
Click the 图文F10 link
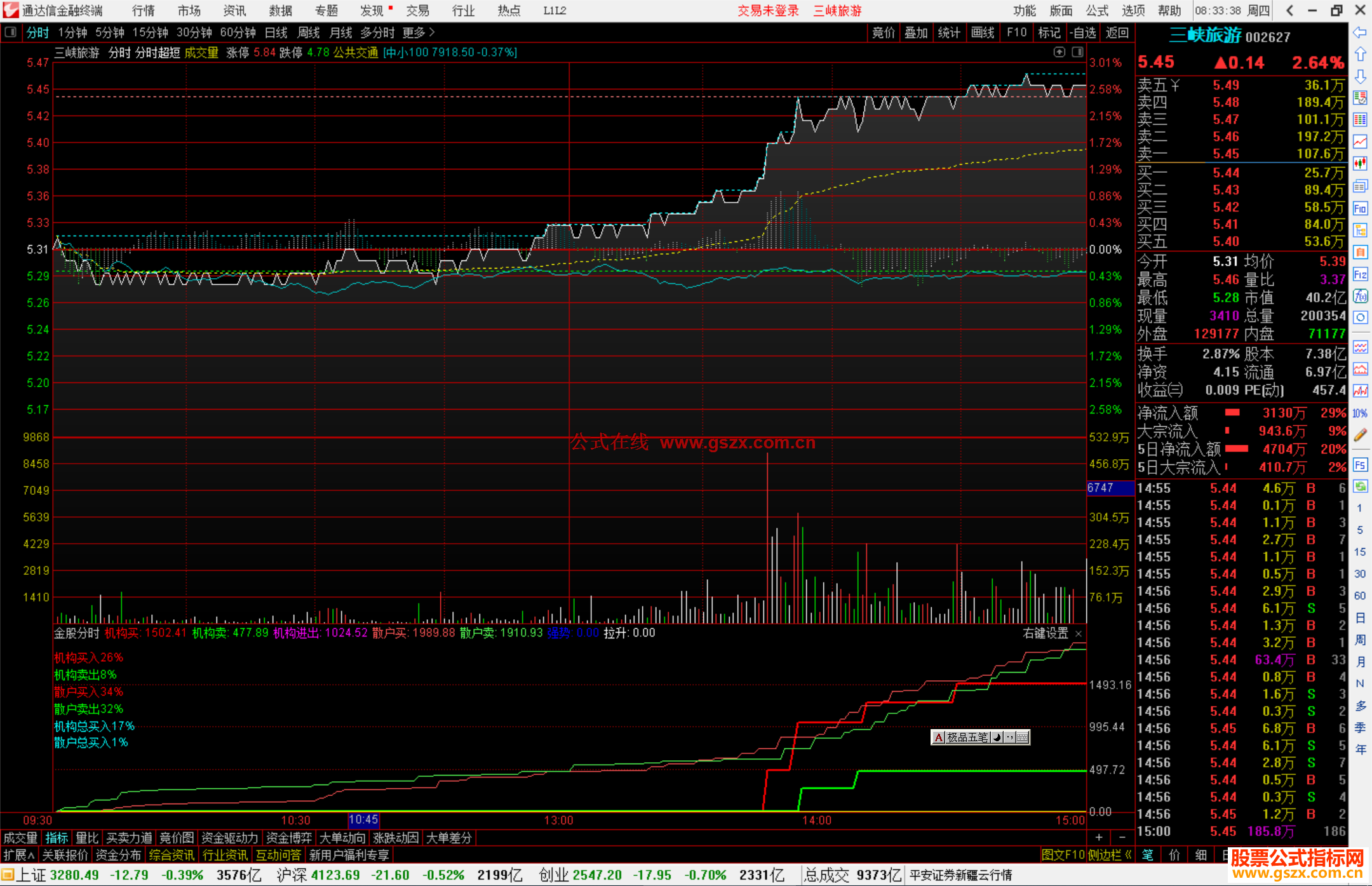(x=1063, y=855)
